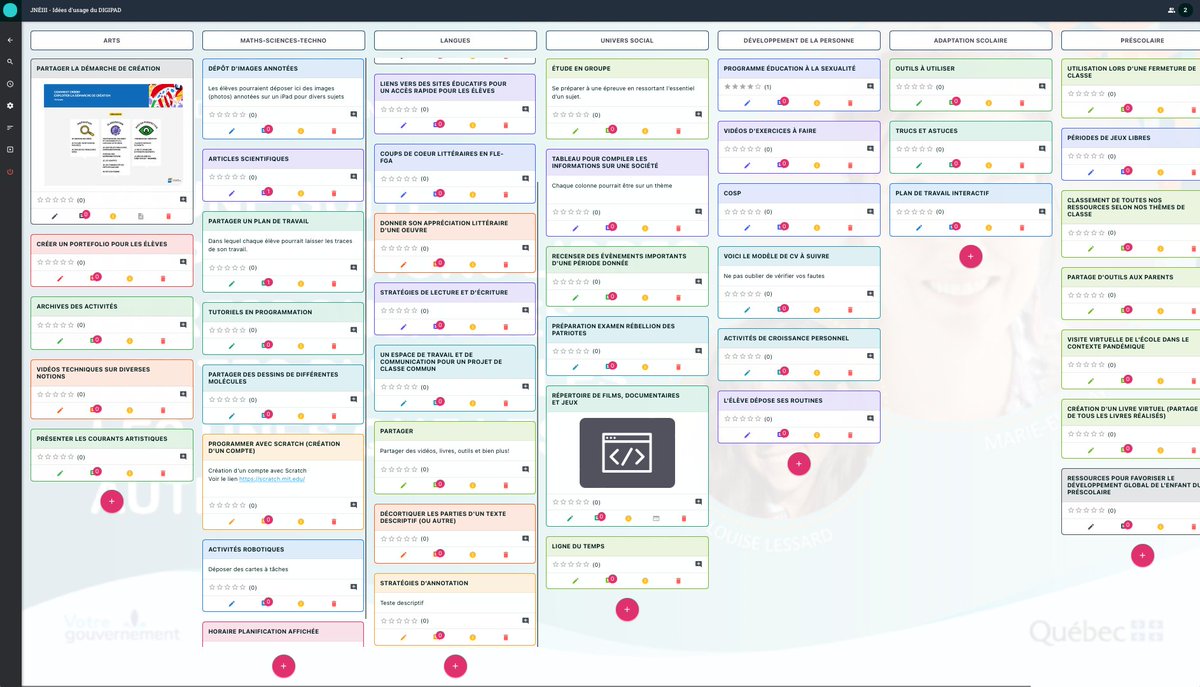Click the sort lines icon in sidebar
Viewport: 1200px width, 687px height.
coord(10,128)
